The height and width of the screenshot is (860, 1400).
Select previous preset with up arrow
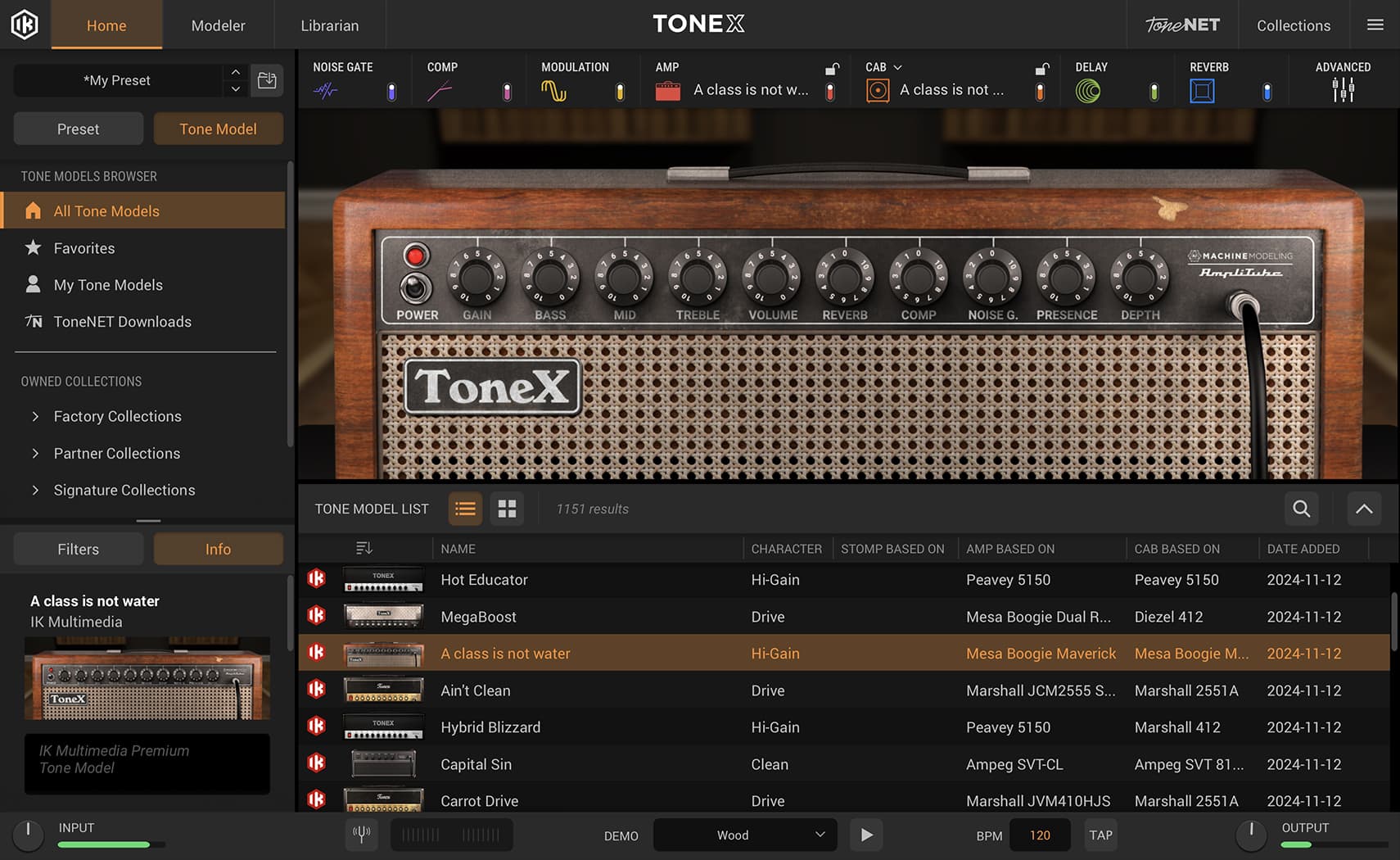(x=236, y=72)
